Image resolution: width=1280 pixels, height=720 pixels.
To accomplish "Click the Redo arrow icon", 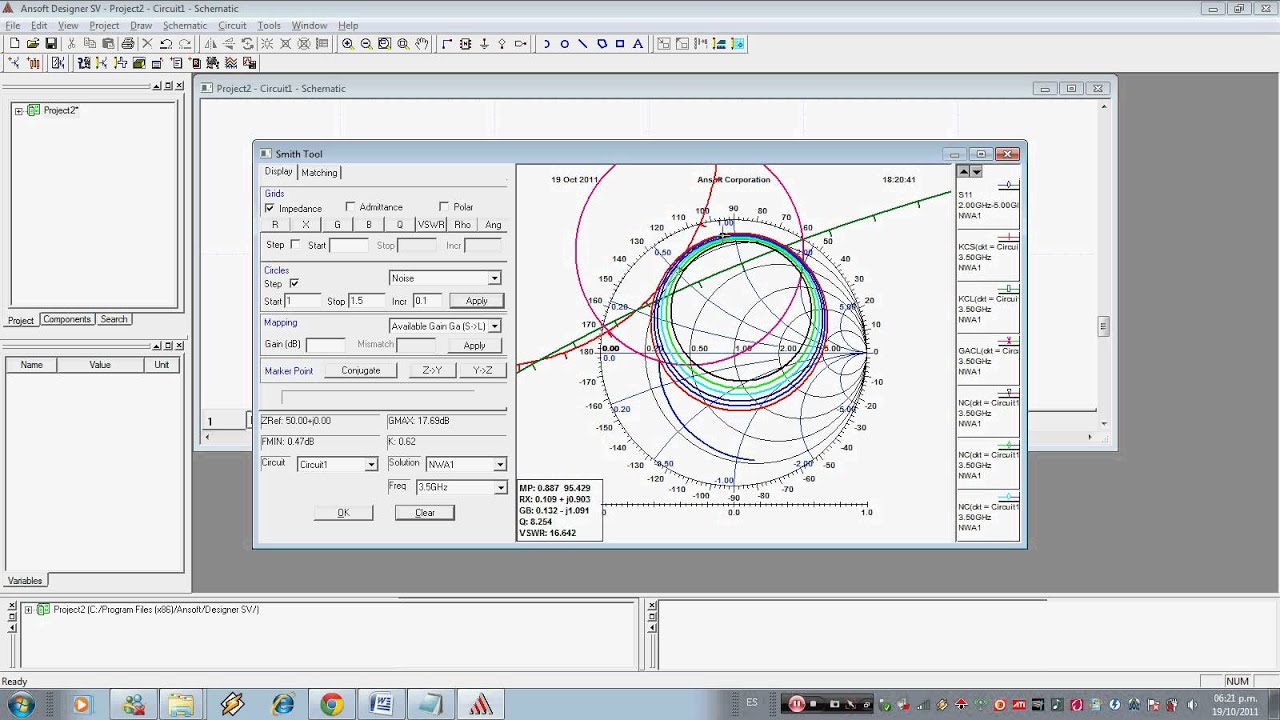I will (185, 44).
